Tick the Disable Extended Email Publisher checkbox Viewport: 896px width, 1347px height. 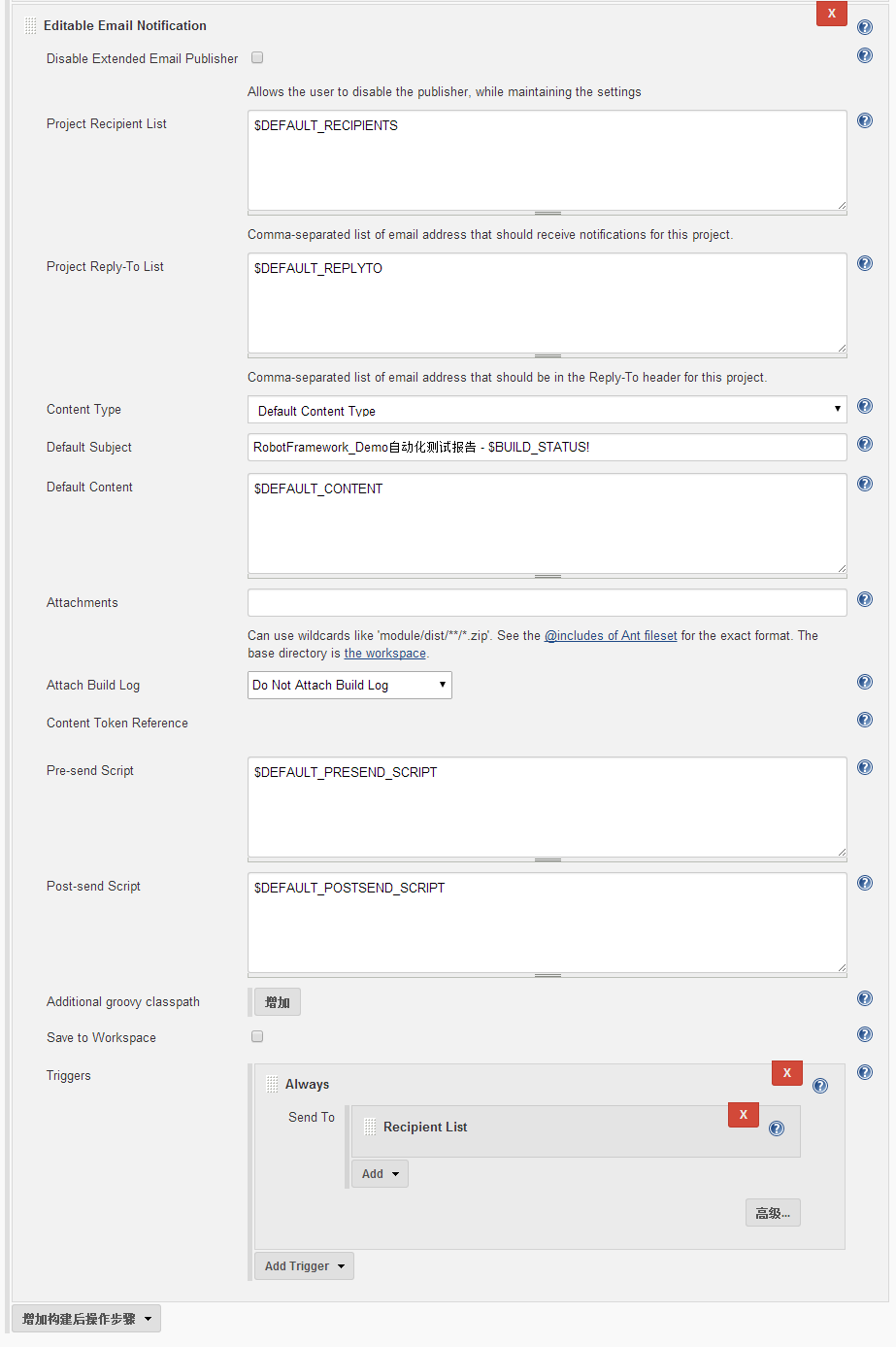[257, 58]
